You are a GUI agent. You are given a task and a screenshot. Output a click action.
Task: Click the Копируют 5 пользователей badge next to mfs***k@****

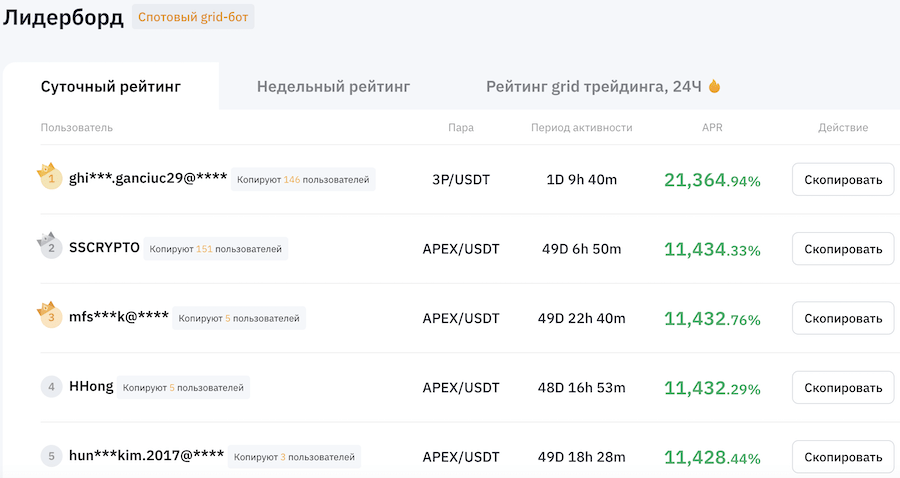[x=239, y=318]
